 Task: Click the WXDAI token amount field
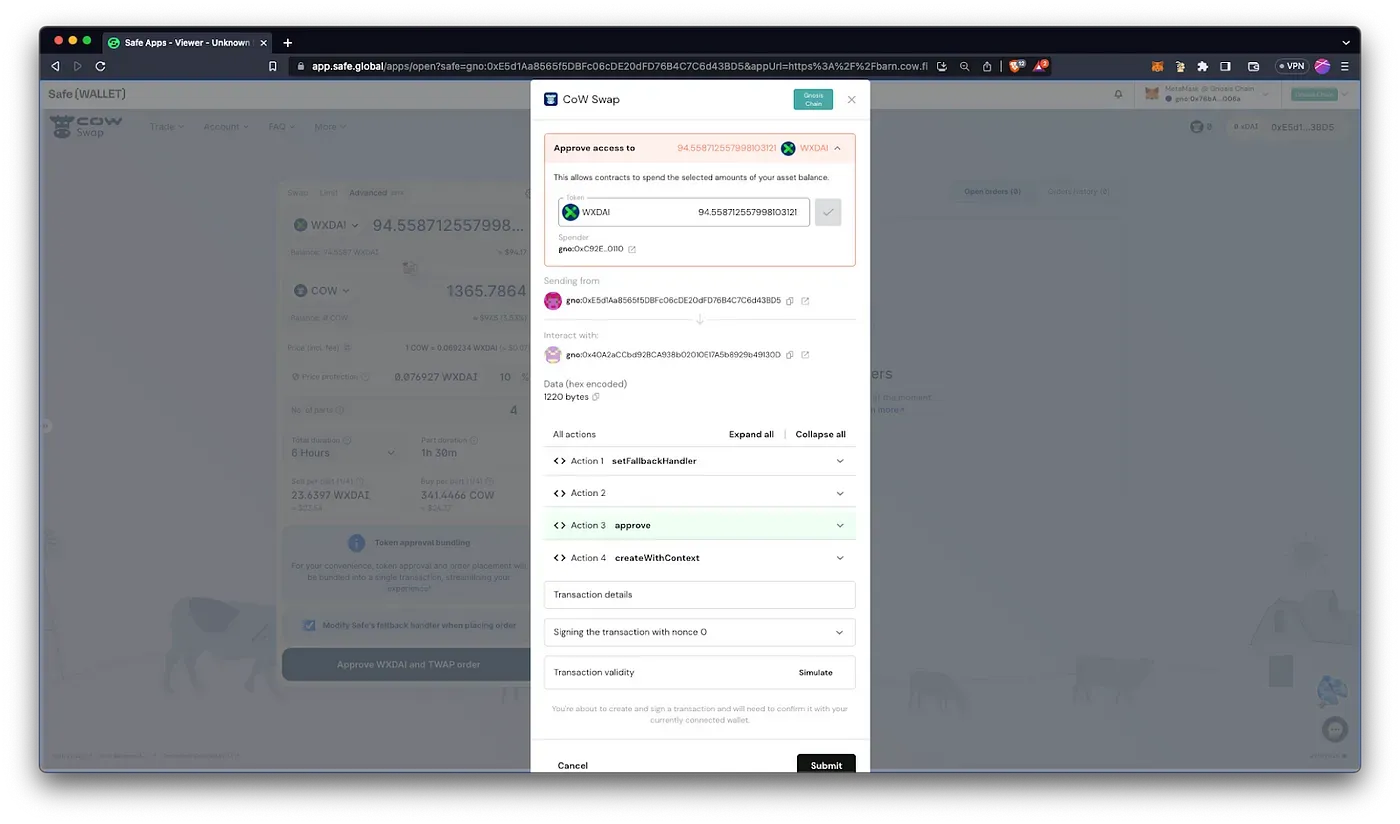tap(684, 212)
